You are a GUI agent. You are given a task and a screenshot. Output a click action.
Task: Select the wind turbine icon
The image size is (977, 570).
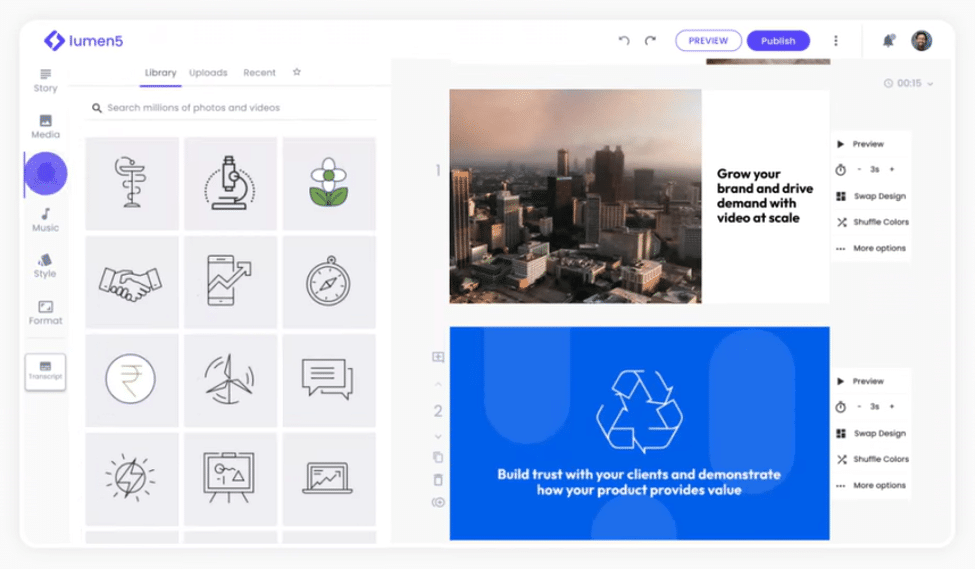(231, 381)
